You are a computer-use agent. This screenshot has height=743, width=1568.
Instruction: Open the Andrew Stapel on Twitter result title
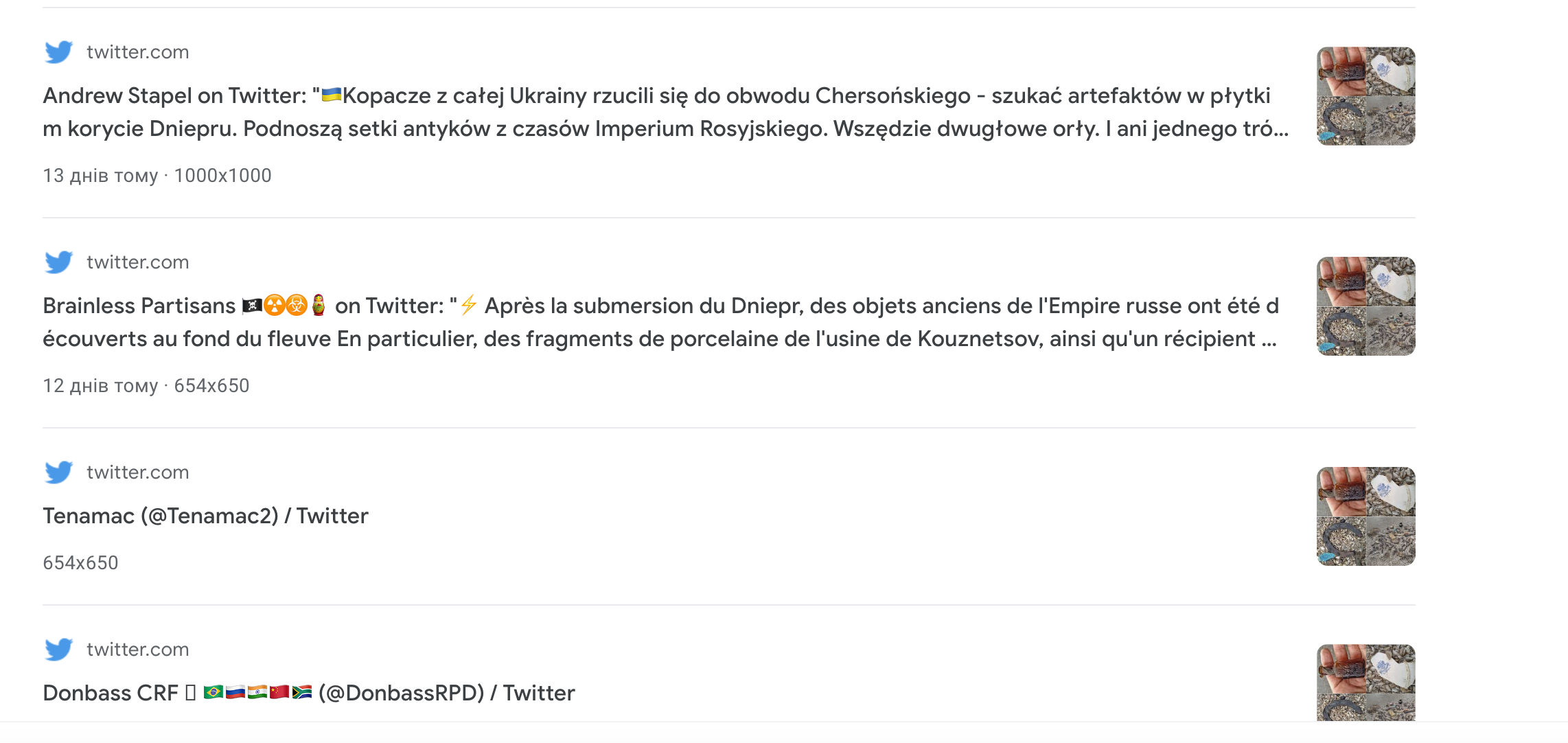[x=665, y=112]
